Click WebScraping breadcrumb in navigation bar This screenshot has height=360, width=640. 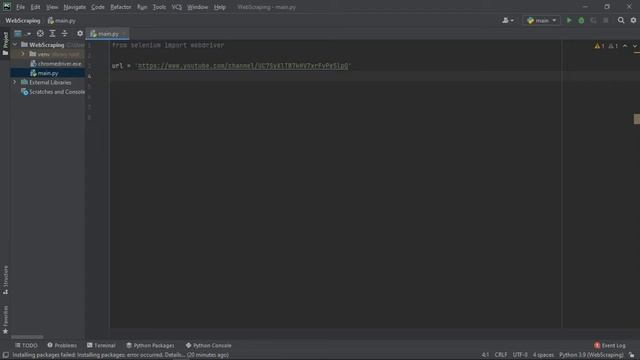(x=23, y=20)
